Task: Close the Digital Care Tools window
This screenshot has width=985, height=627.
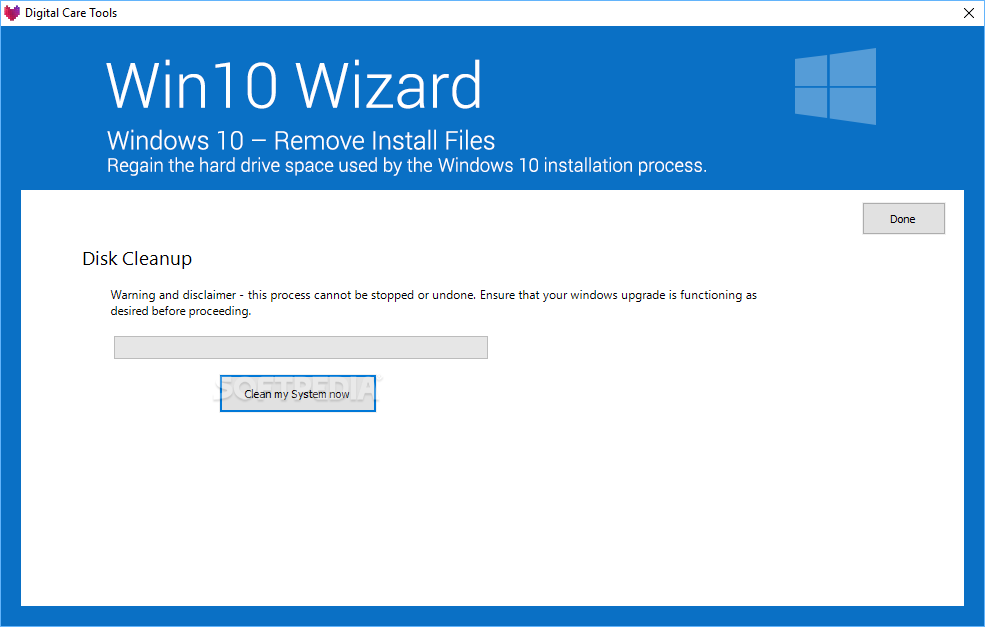Action: click(x=969, y=13)
